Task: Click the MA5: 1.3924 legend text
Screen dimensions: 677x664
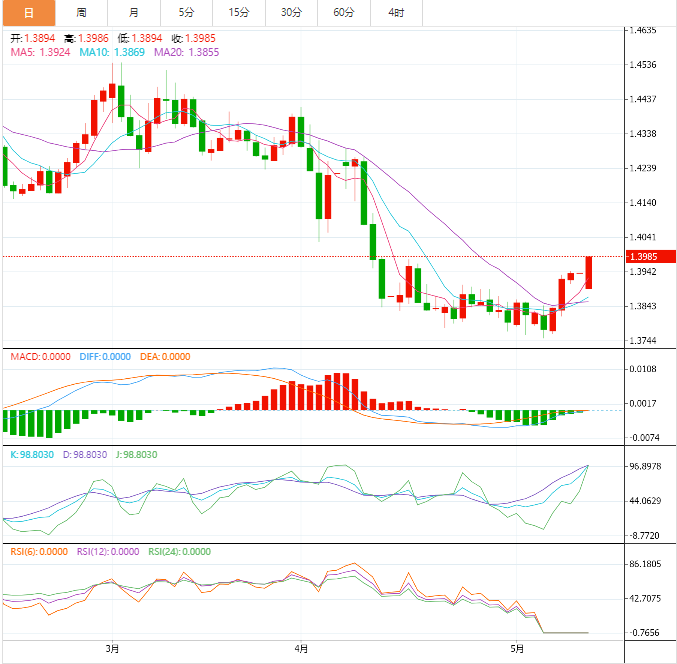Action: tap(40, 52)
